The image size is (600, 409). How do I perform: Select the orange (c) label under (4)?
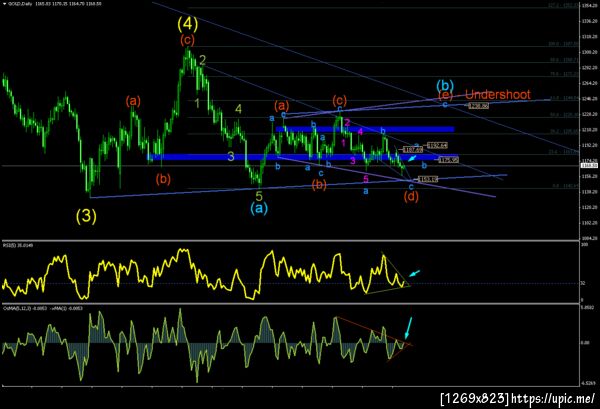(x=188, y=39)
